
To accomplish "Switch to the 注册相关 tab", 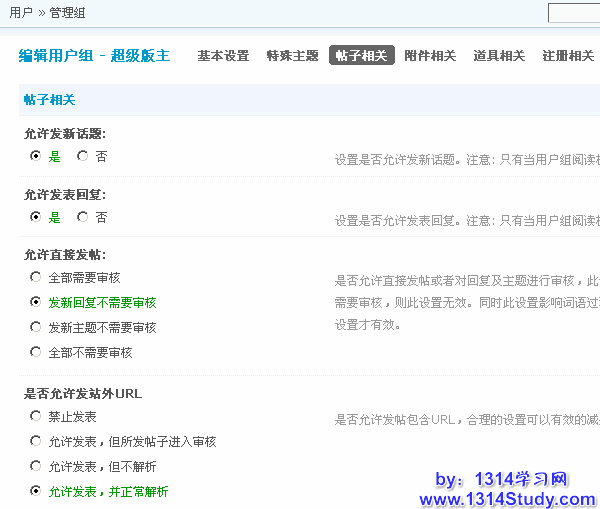I will pos(568,56).
